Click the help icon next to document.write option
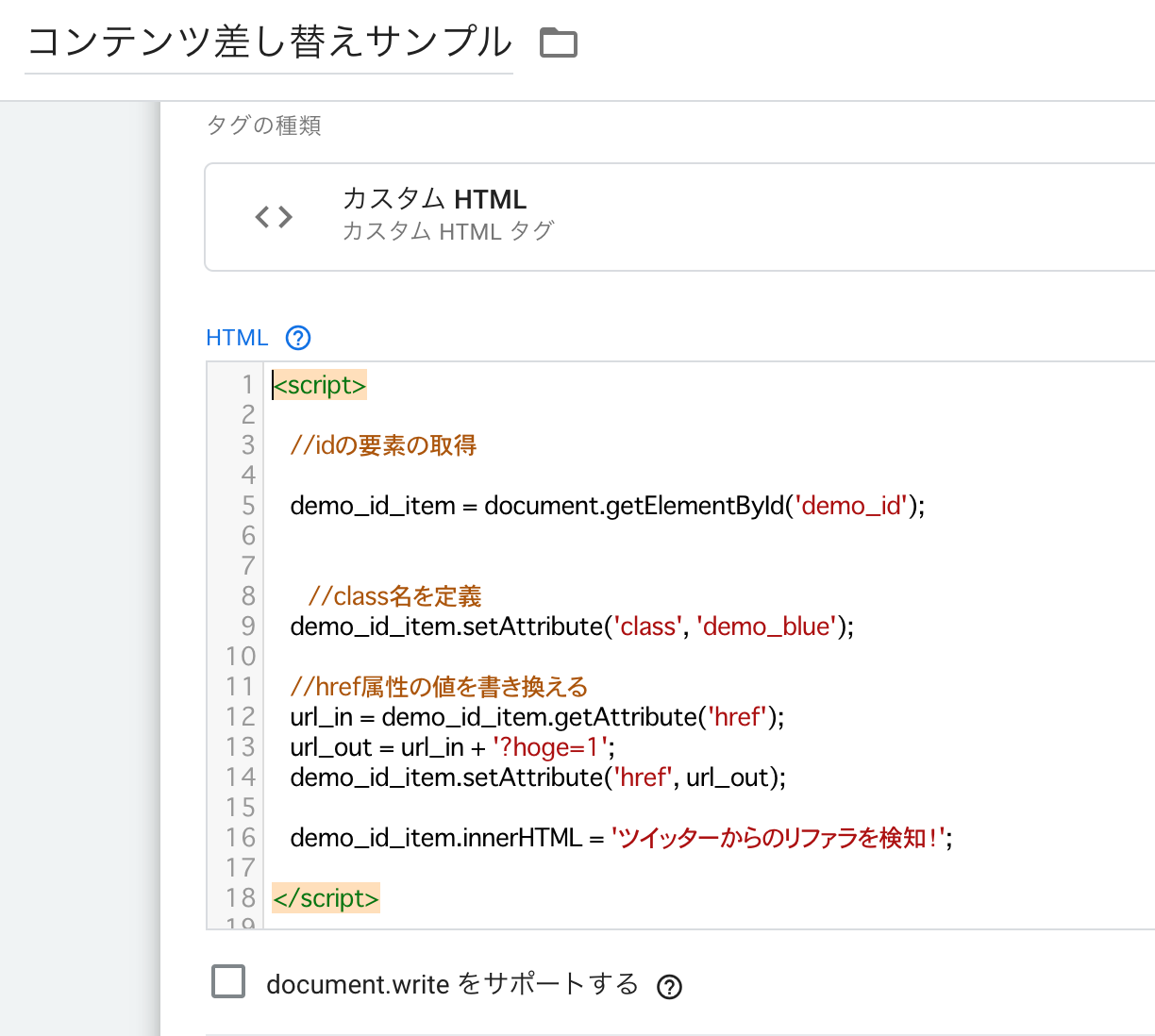Screen dimensions: 1155x1036 [x=669, y=987]
